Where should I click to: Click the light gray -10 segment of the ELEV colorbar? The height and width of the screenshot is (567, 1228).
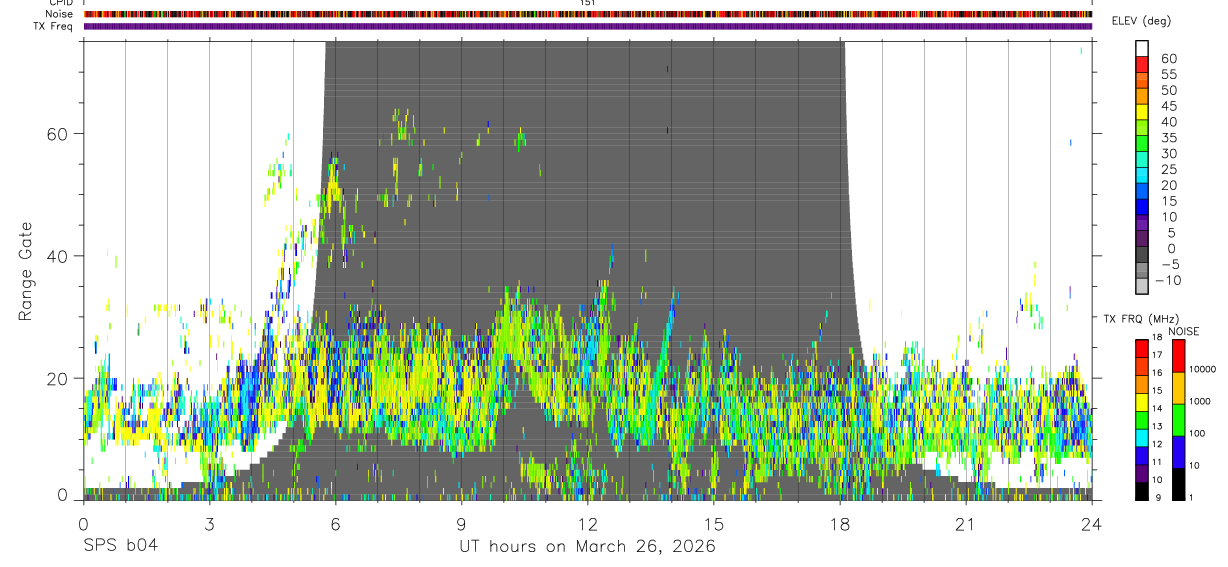coord(1143,287)
